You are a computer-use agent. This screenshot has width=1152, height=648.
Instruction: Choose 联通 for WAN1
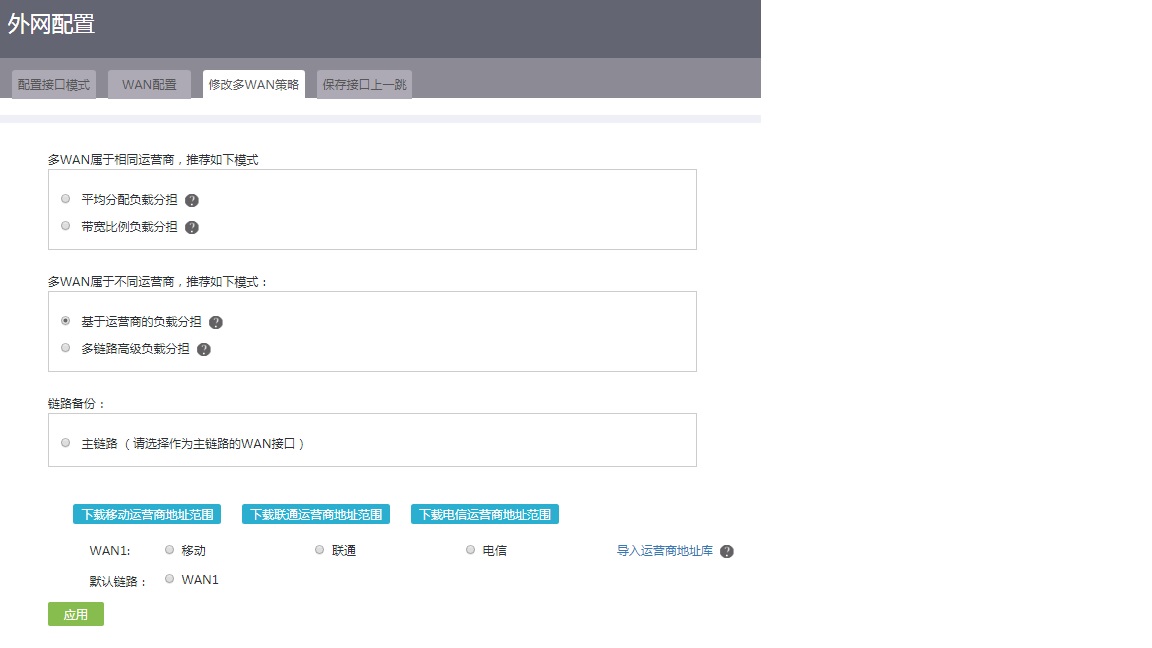point(320,550)
